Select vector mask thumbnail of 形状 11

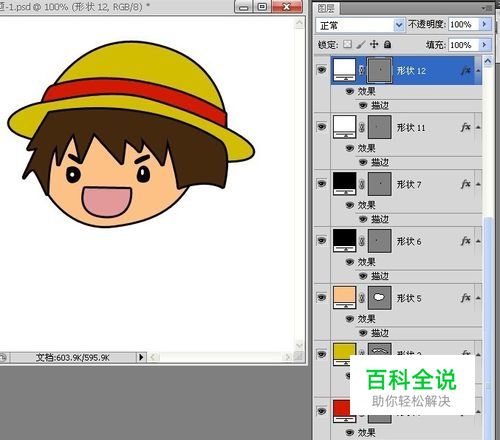tap(380, 127)
